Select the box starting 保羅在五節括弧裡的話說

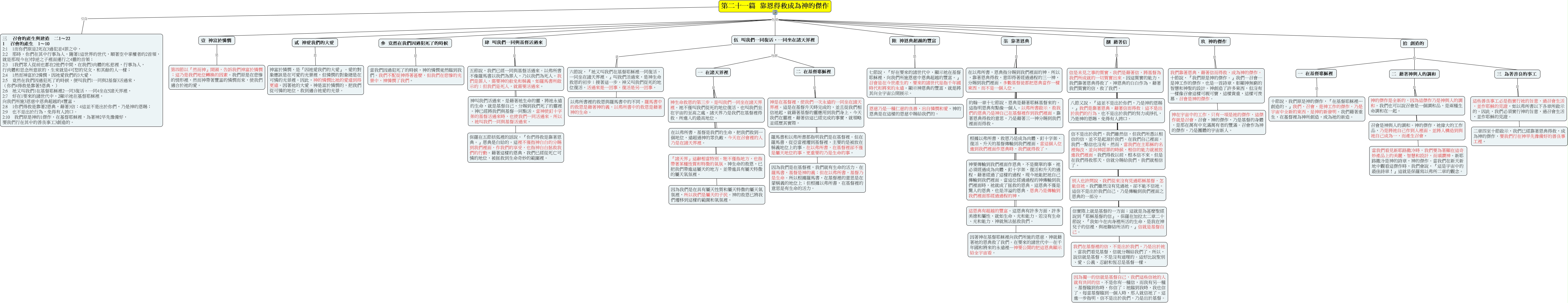pos(516,148)
